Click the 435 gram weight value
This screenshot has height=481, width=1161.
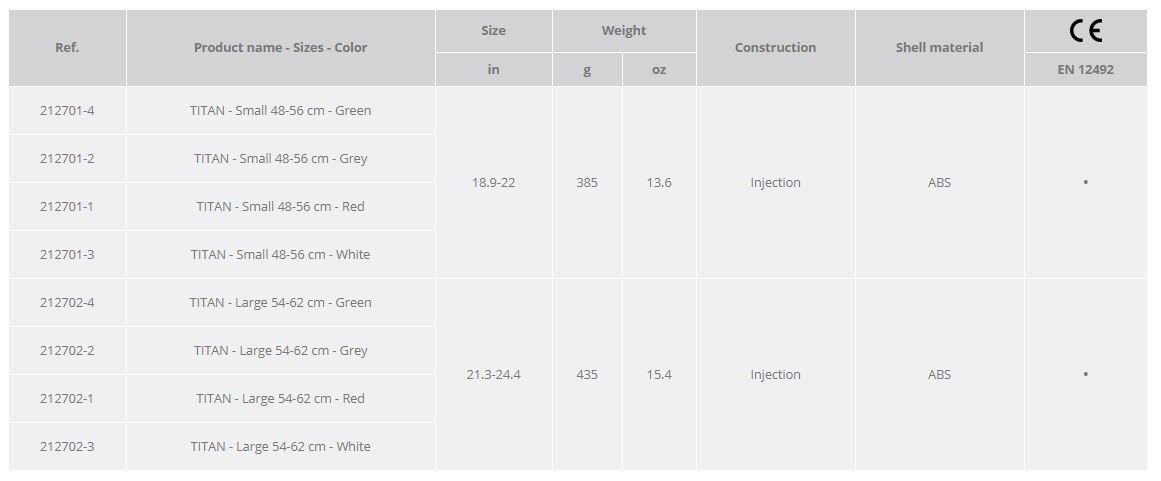(587, 374)
